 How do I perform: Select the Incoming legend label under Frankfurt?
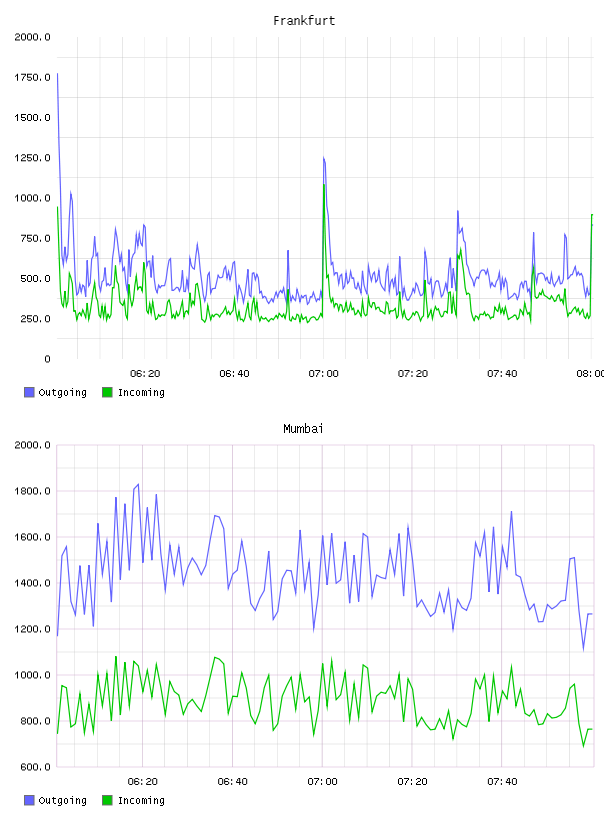(141, 393)
